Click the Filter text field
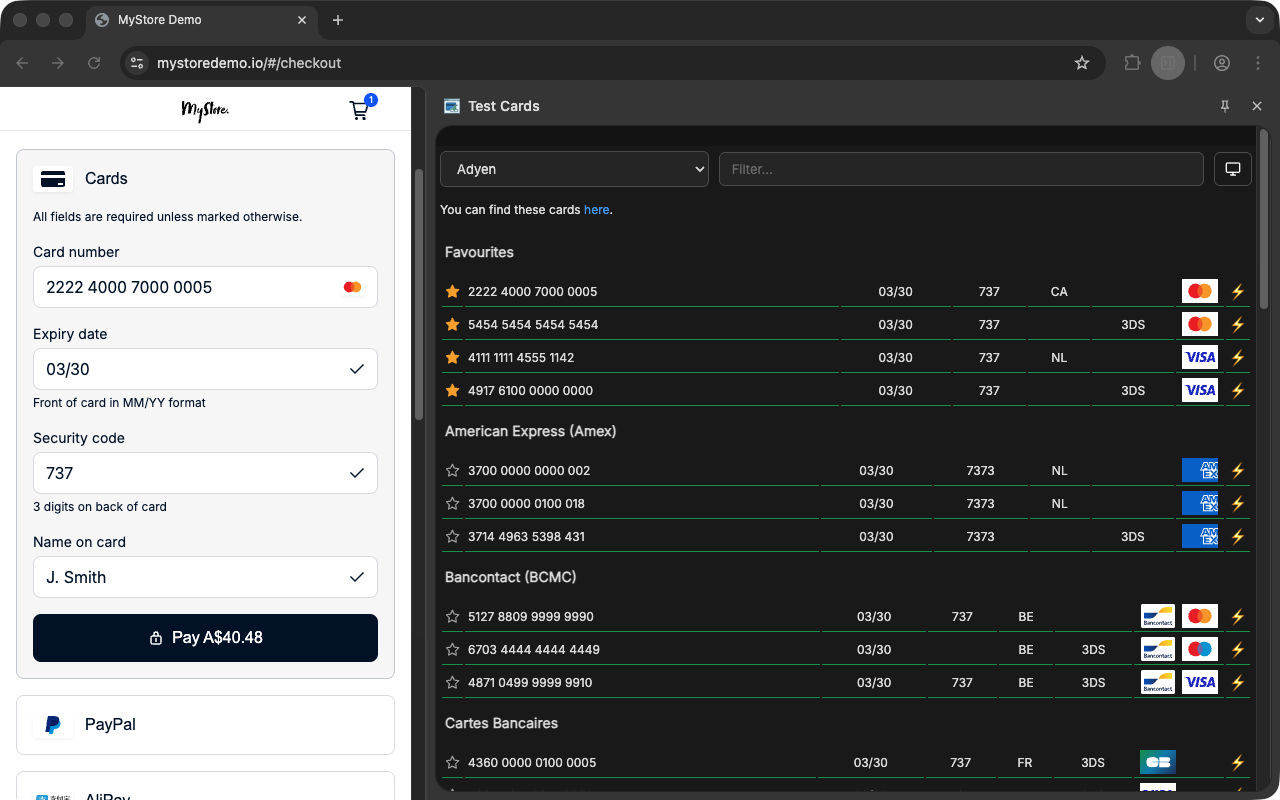The height and width of the screenshot is (800, 1280). click(960, 169)
